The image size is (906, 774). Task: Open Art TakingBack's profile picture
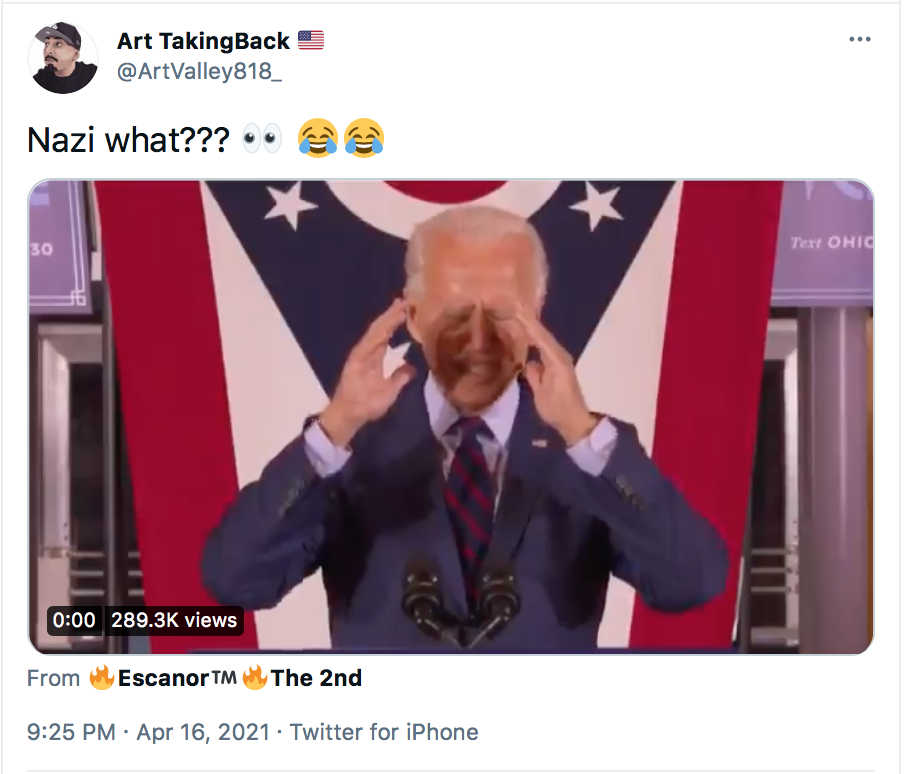pyautogui.click(x=63, y=58)
